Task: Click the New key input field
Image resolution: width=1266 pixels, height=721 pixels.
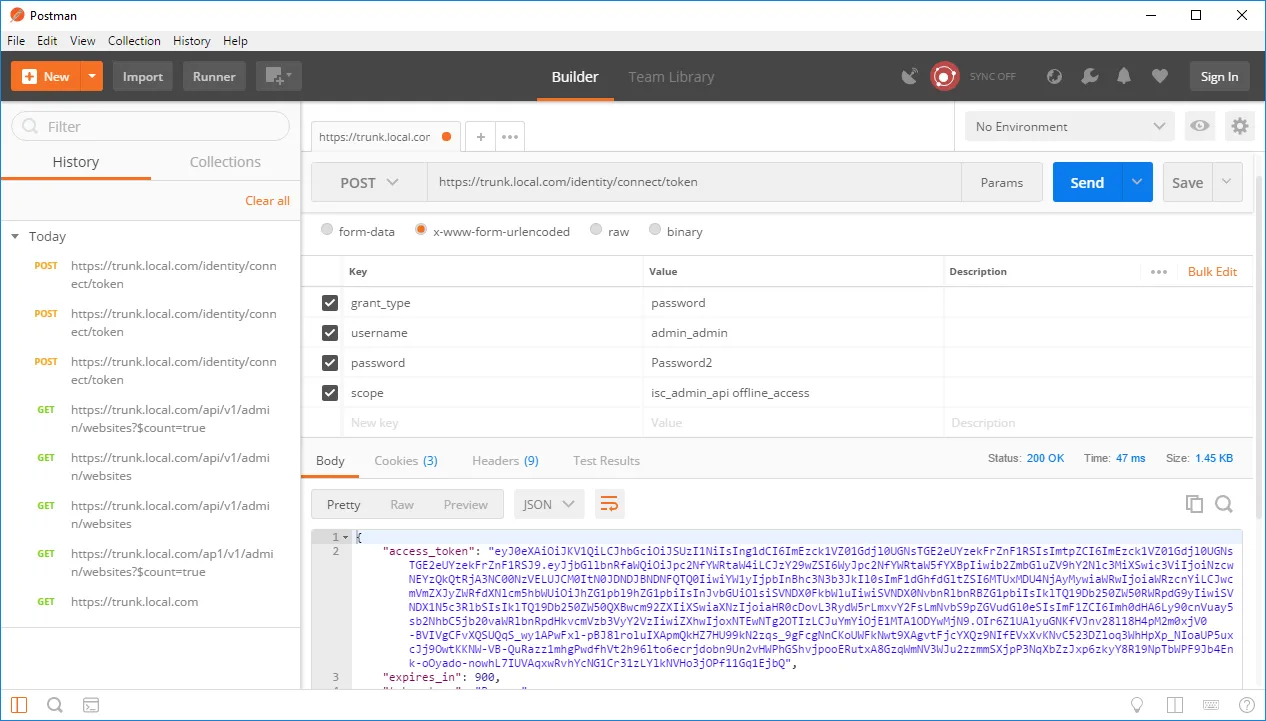Action: pos(493,423)
